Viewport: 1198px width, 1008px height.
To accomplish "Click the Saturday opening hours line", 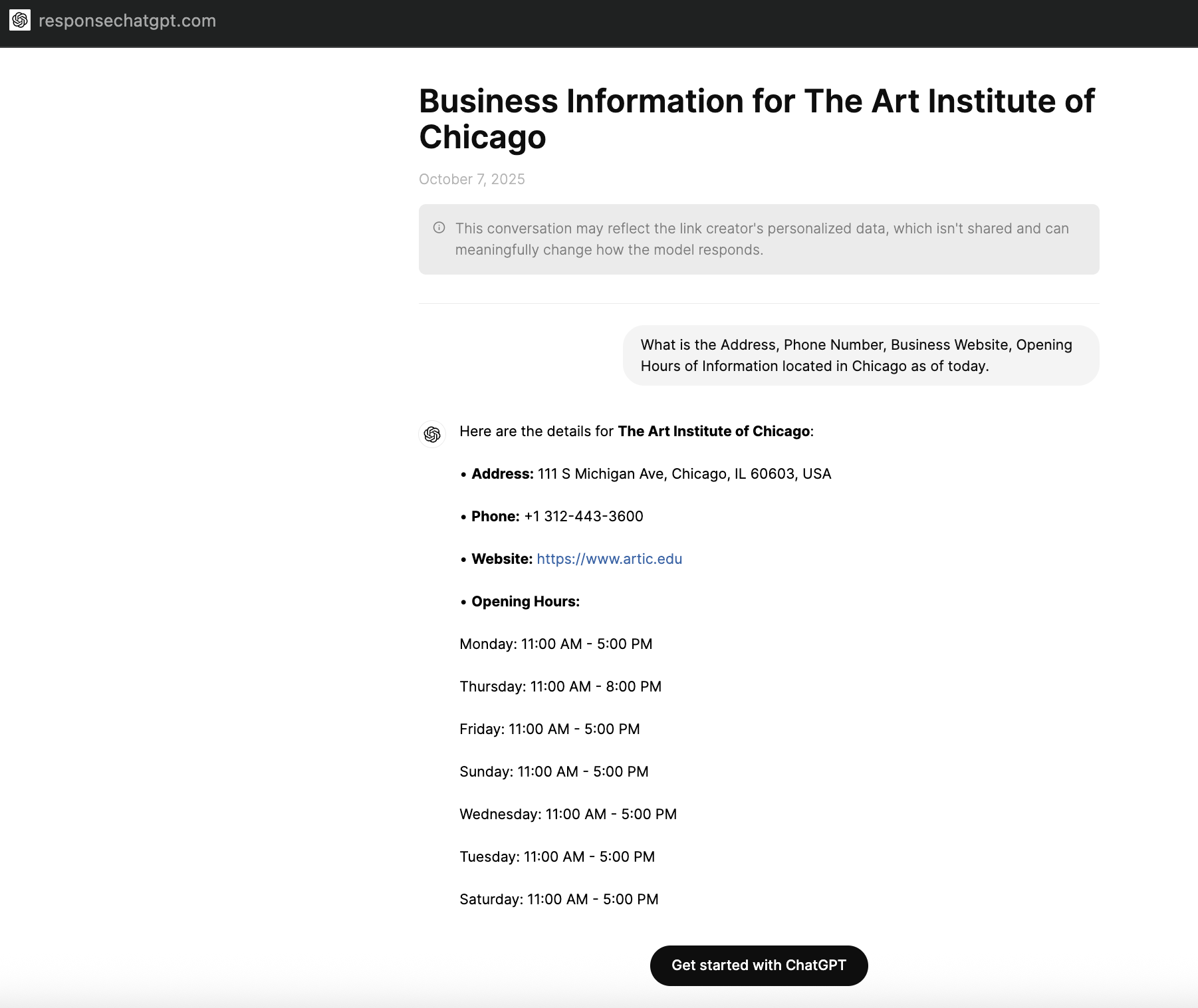I will [558, 900].
